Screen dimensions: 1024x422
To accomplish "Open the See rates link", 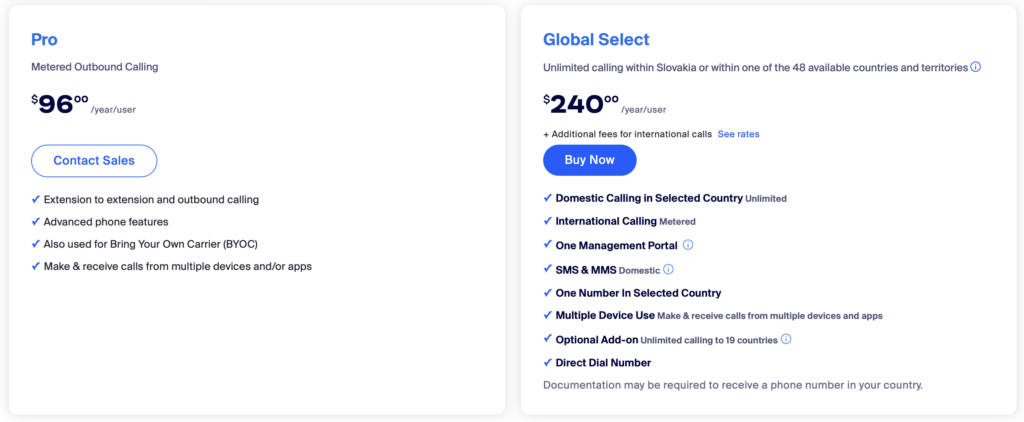I will click(738, 134).
